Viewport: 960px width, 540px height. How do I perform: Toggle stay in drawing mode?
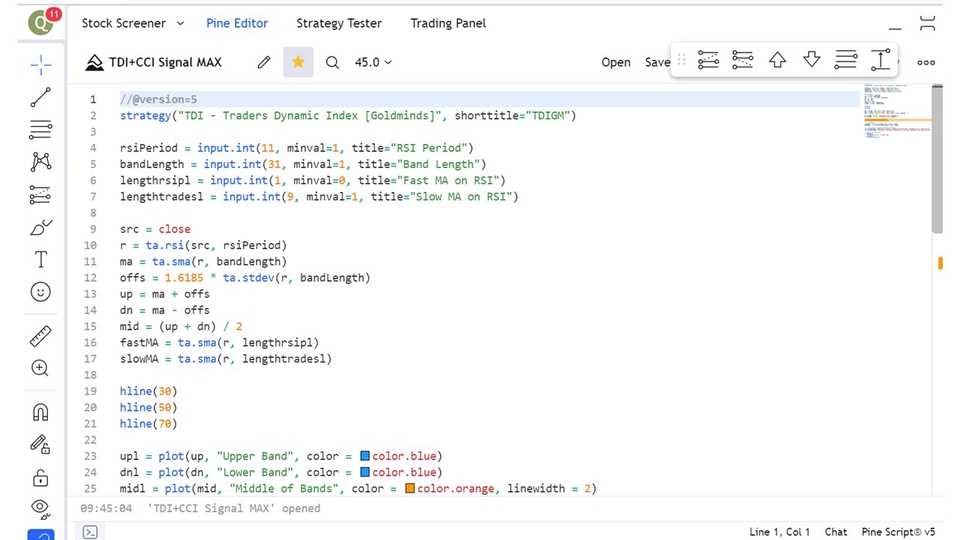(41, 444)
